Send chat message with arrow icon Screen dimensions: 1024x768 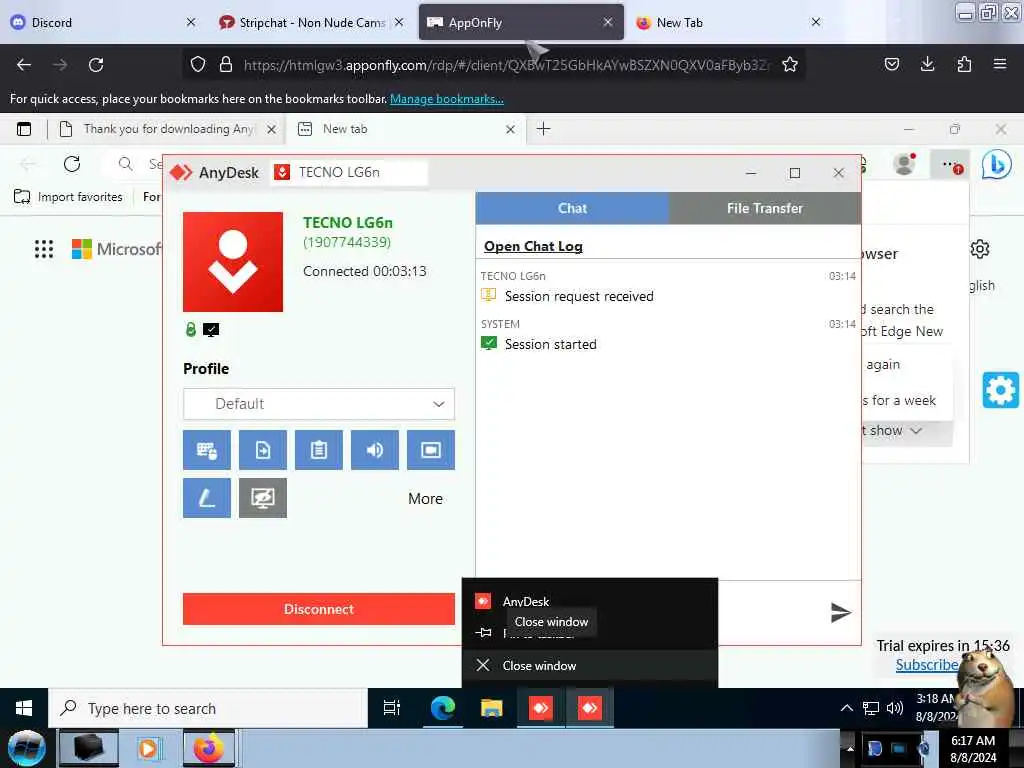(x=840, y=613)
